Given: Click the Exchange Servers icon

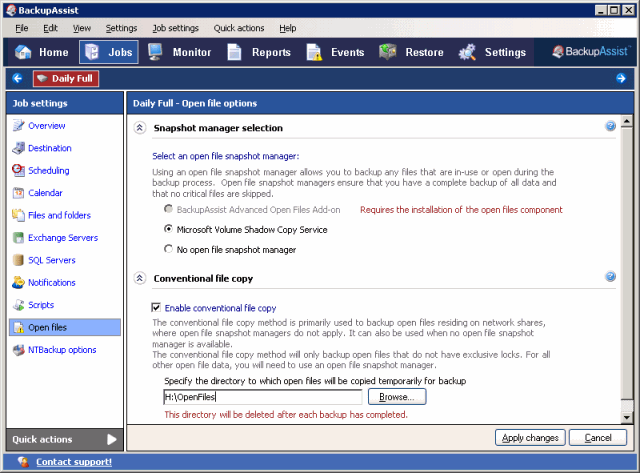Looking at the screenshot, I should click(18, 238).
